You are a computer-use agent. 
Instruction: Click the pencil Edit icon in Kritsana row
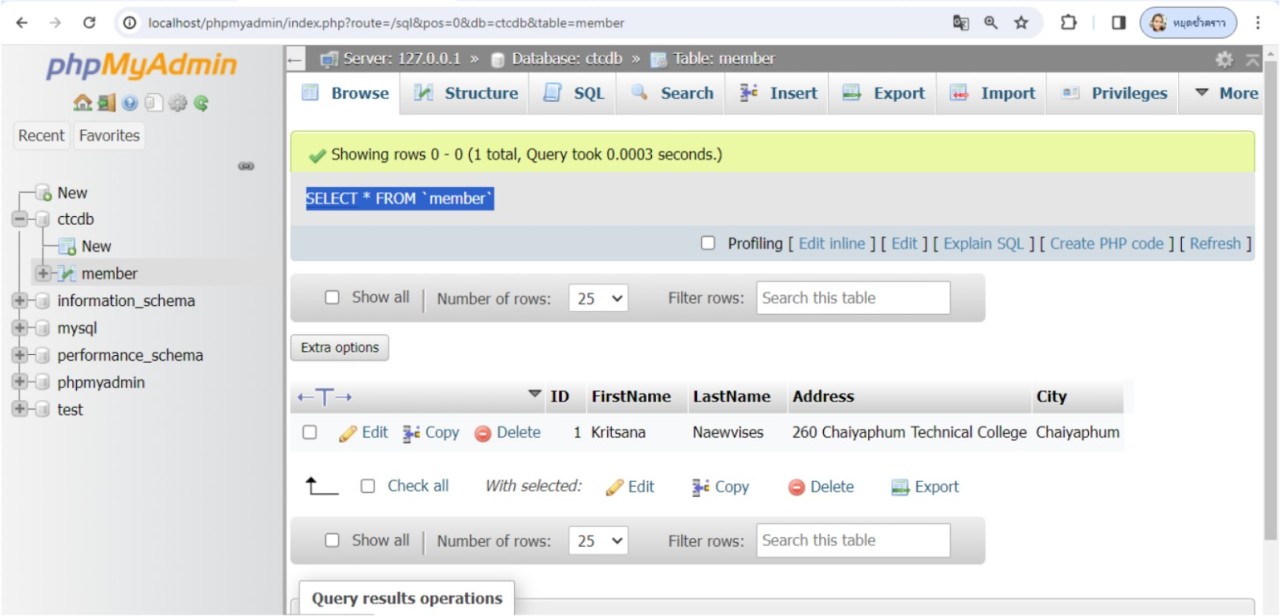click(348, 433)
